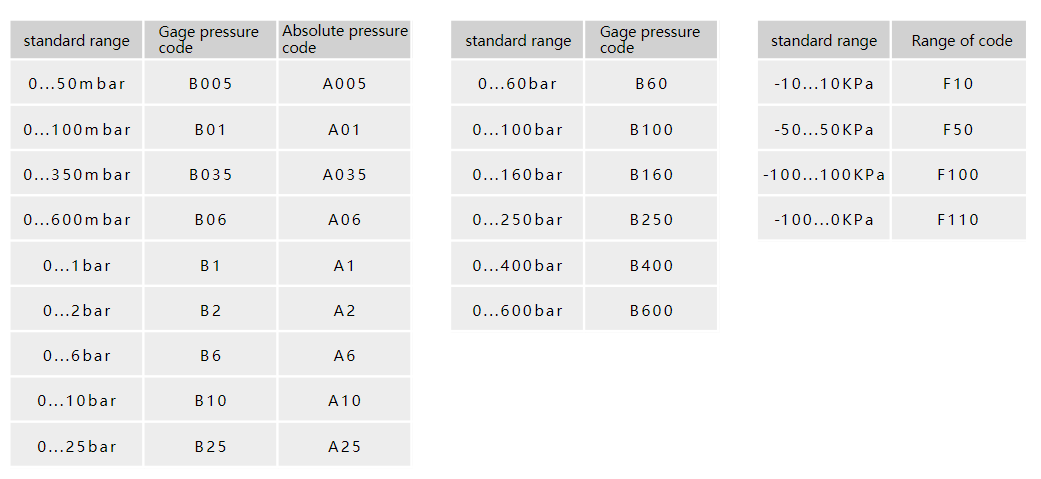Click the B600 gage pressure code
Viewport: 1041px width, 479px height.
[651, 311]
